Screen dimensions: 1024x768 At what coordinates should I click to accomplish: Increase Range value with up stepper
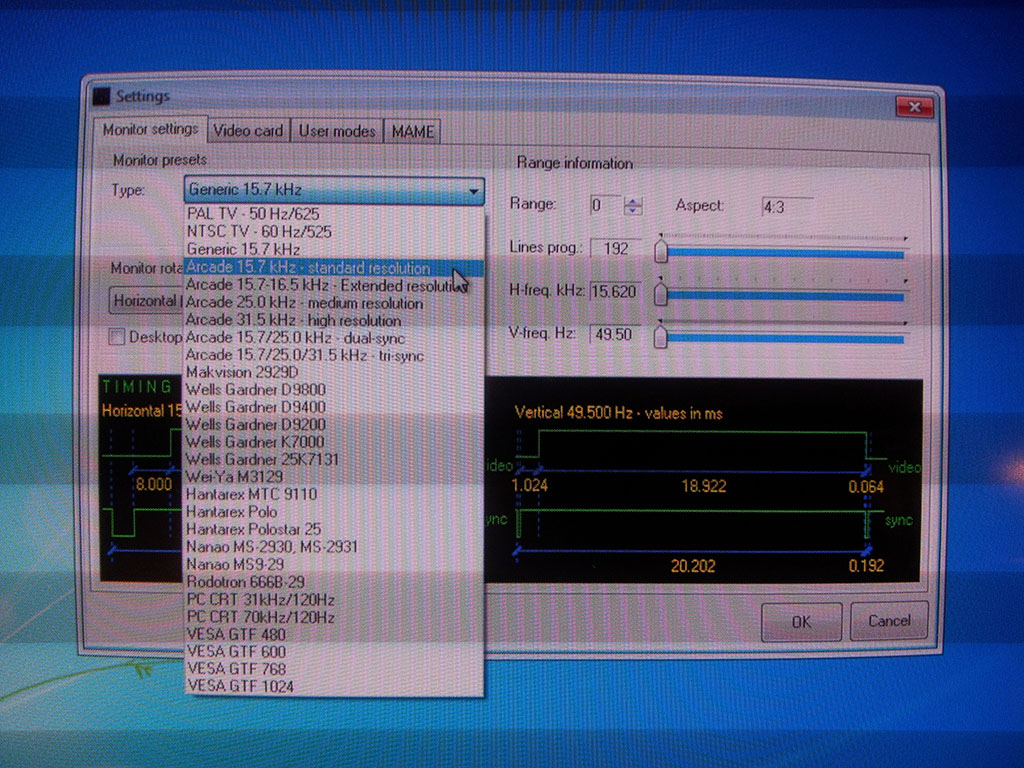(x=631, y=200)
